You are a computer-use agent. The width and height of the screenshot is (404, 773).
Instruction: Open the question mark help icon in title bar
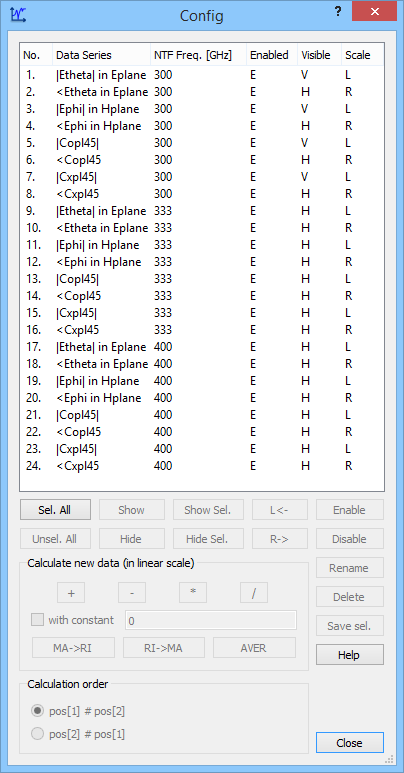[x=338, y=12]
